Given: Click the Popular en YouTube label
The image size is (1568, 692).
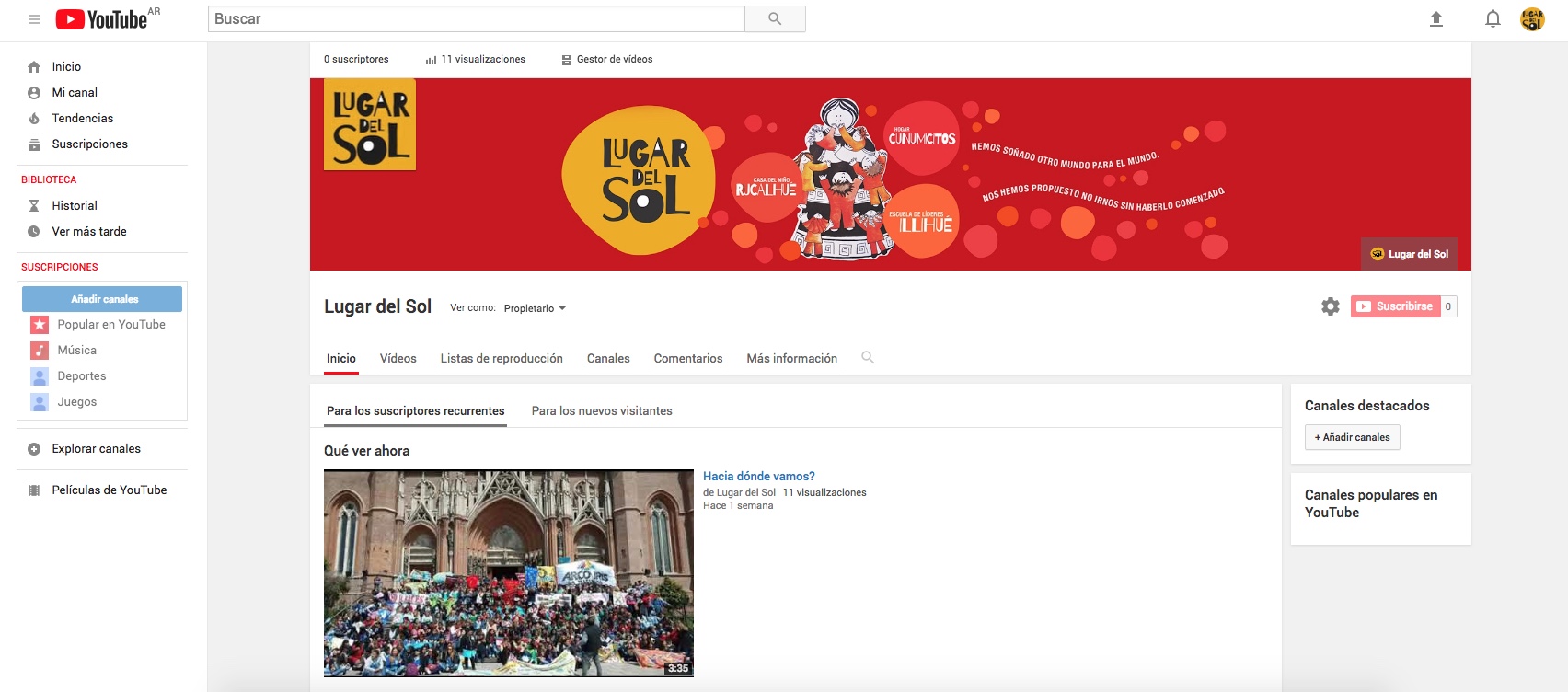Looking at the screenshot, I should [x=111, y=325].
